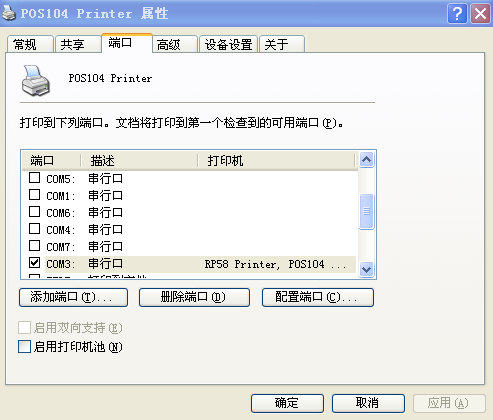Screen dimensions: 493x420
Task: Select the COM4: port row text
Action: (x=61, y=230)
